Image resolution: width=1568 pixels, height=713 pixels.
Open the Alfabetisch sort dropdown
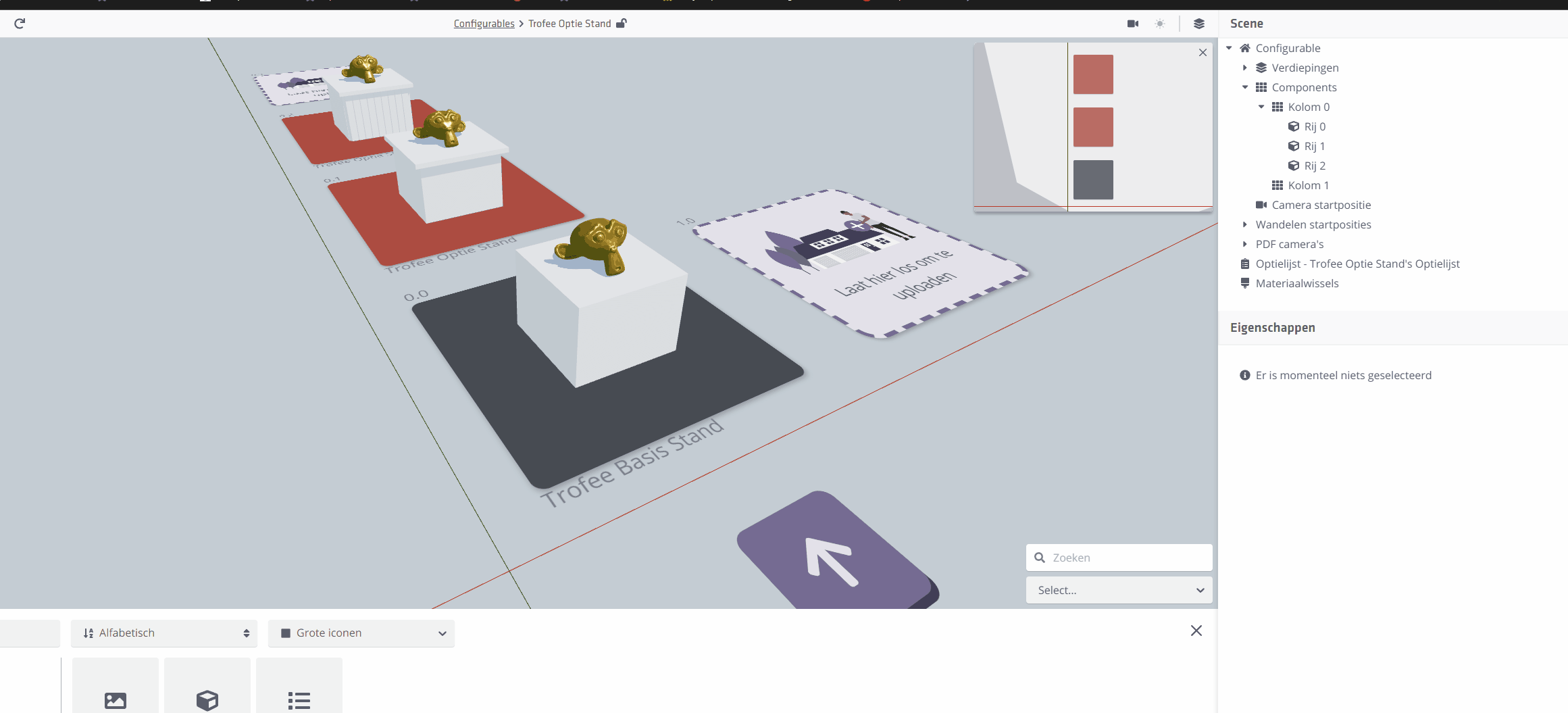point(164,633)
